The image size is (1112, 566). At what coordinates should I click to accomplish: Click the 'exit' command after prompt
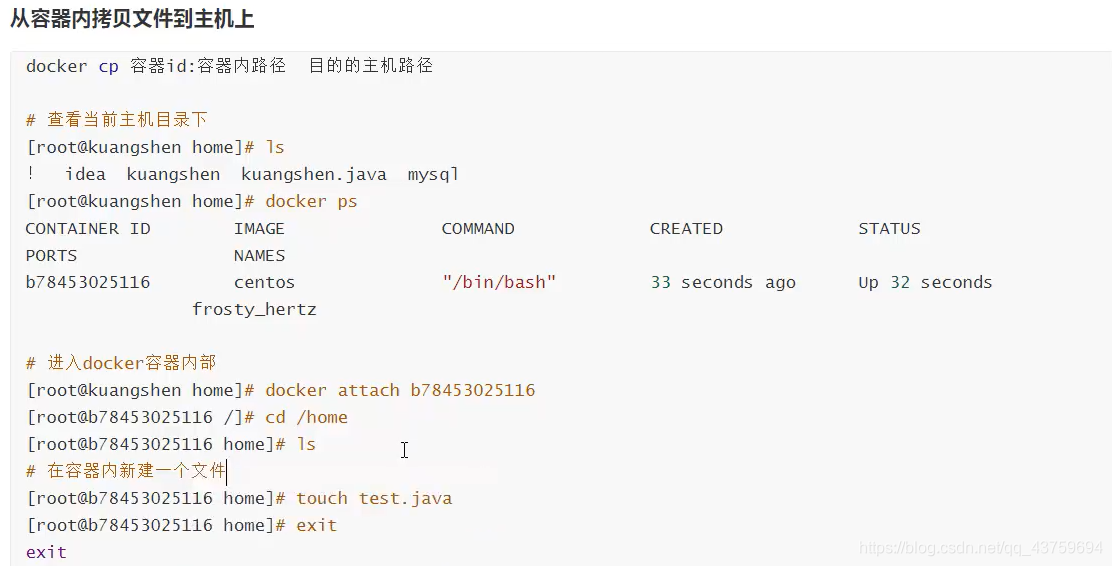(x=316, y=525)
